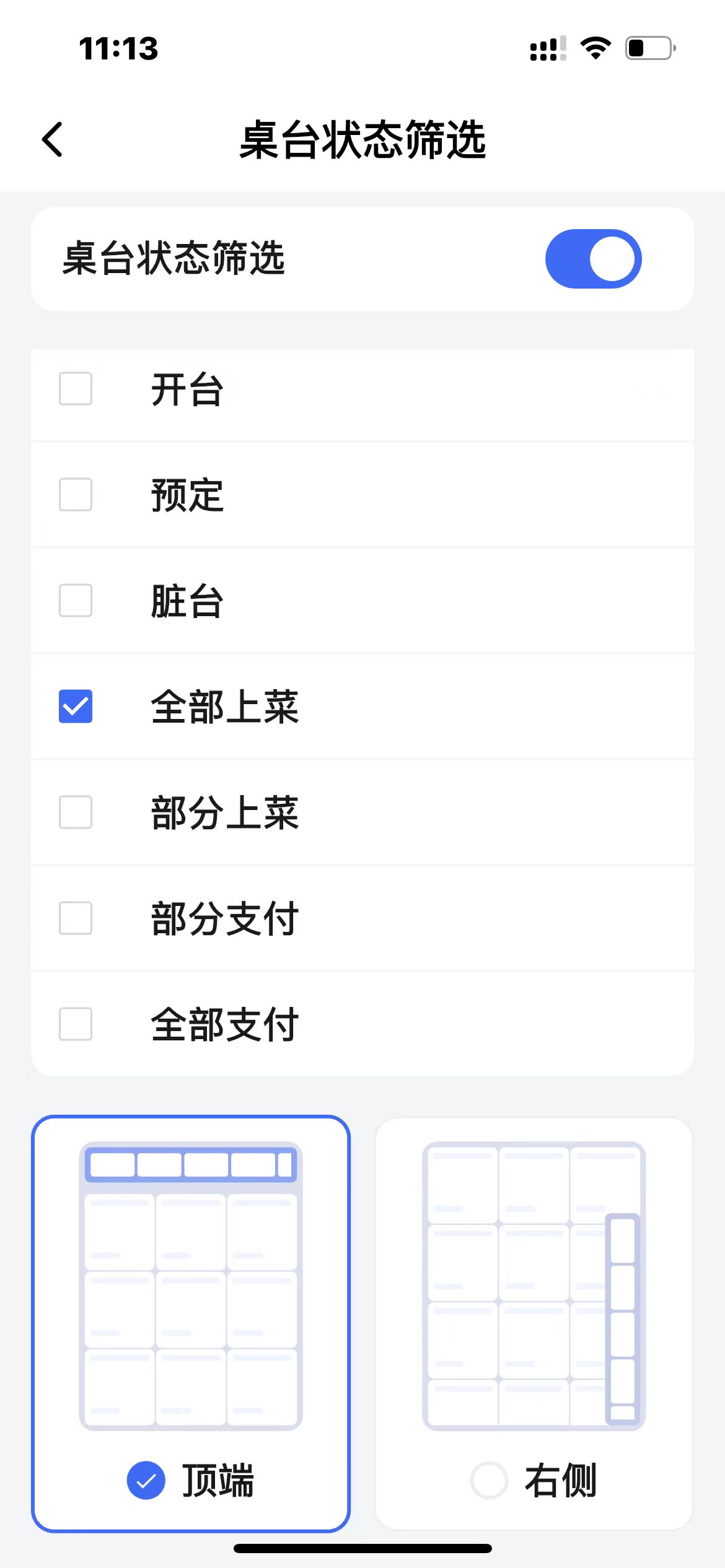This screenshot has width=725, height=1568.
Task: Enable the 脏台 checkbox
Action: click(76, 601)
